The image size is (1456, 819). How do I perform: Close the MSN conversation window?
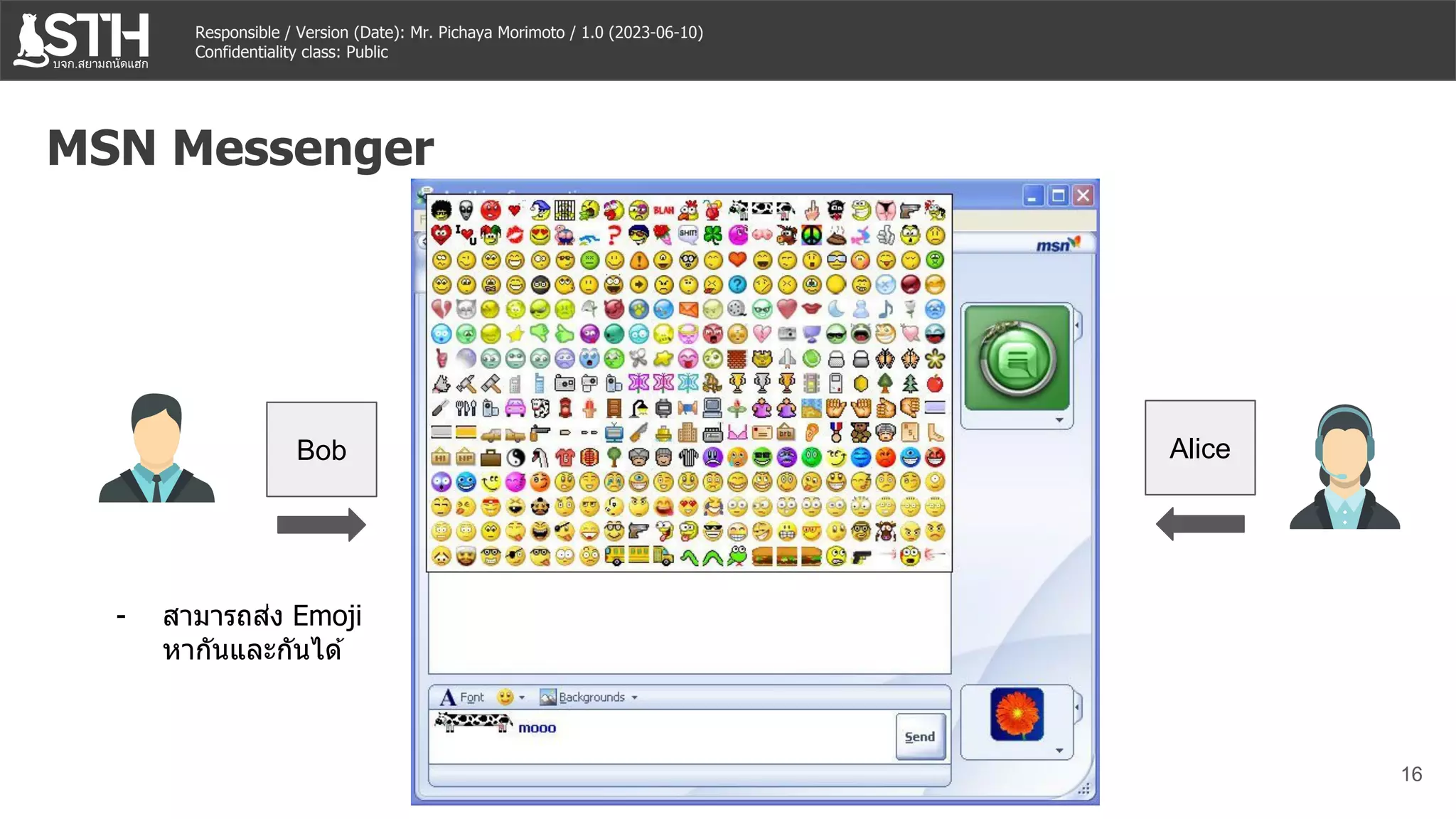(1083, 196)
